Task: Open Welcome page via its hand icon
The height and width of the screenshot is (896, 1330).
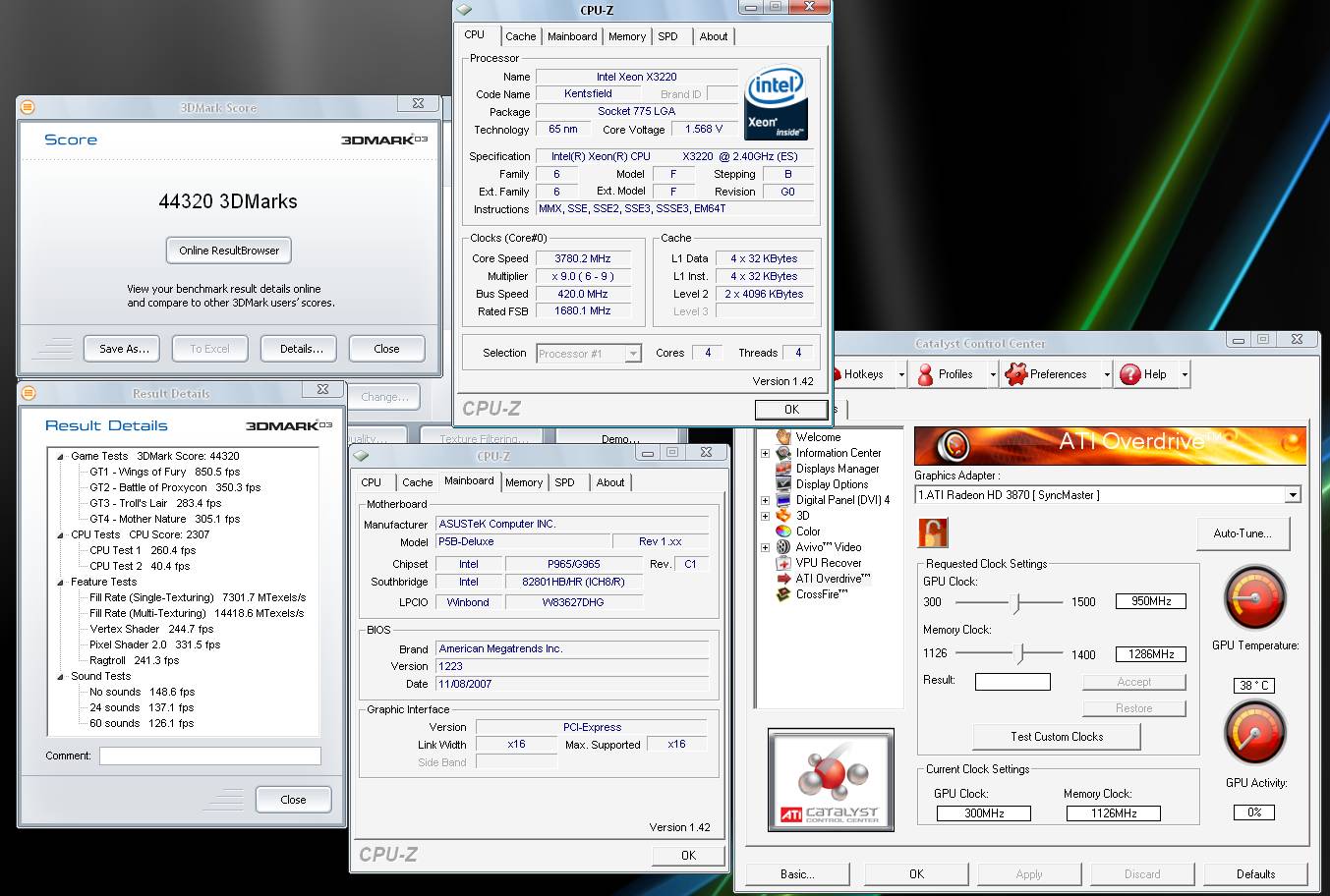Action: point(783,437)
